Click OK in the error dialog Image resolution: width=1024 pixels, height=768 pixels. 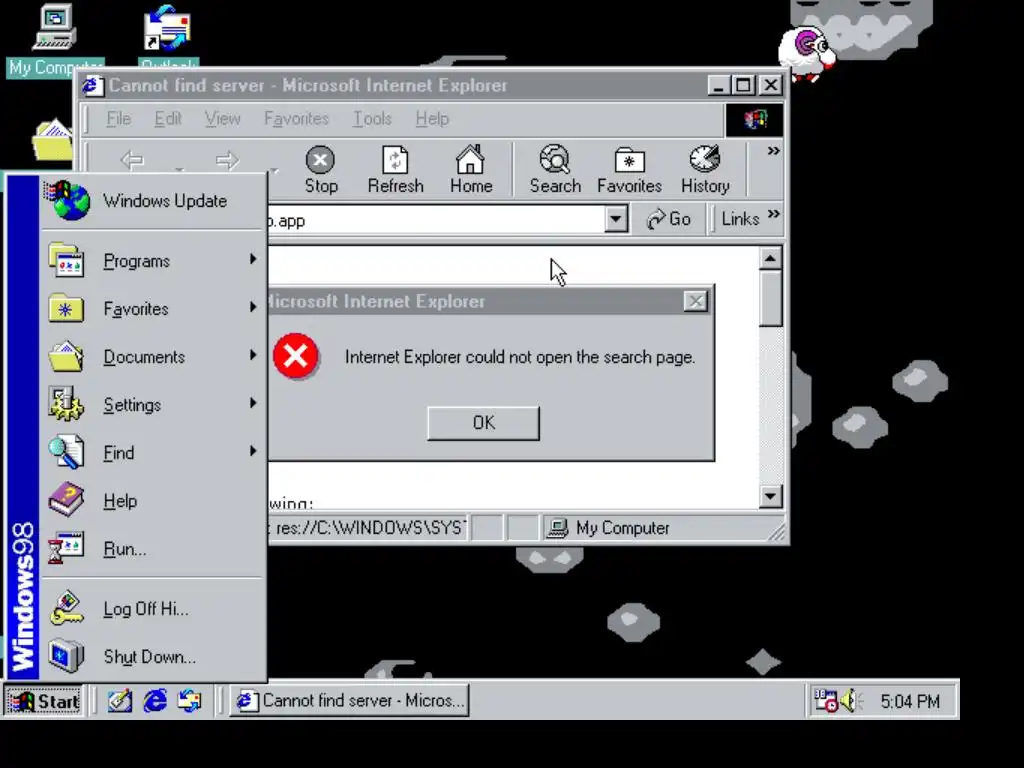pos(483,423)
